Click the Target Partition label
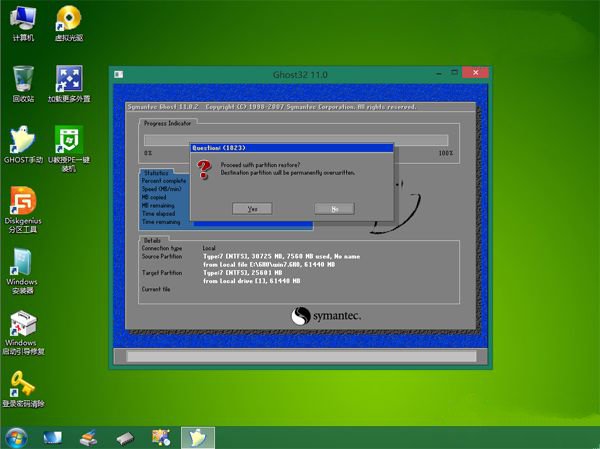The image size is (600, 449). [x=162, y=273]
